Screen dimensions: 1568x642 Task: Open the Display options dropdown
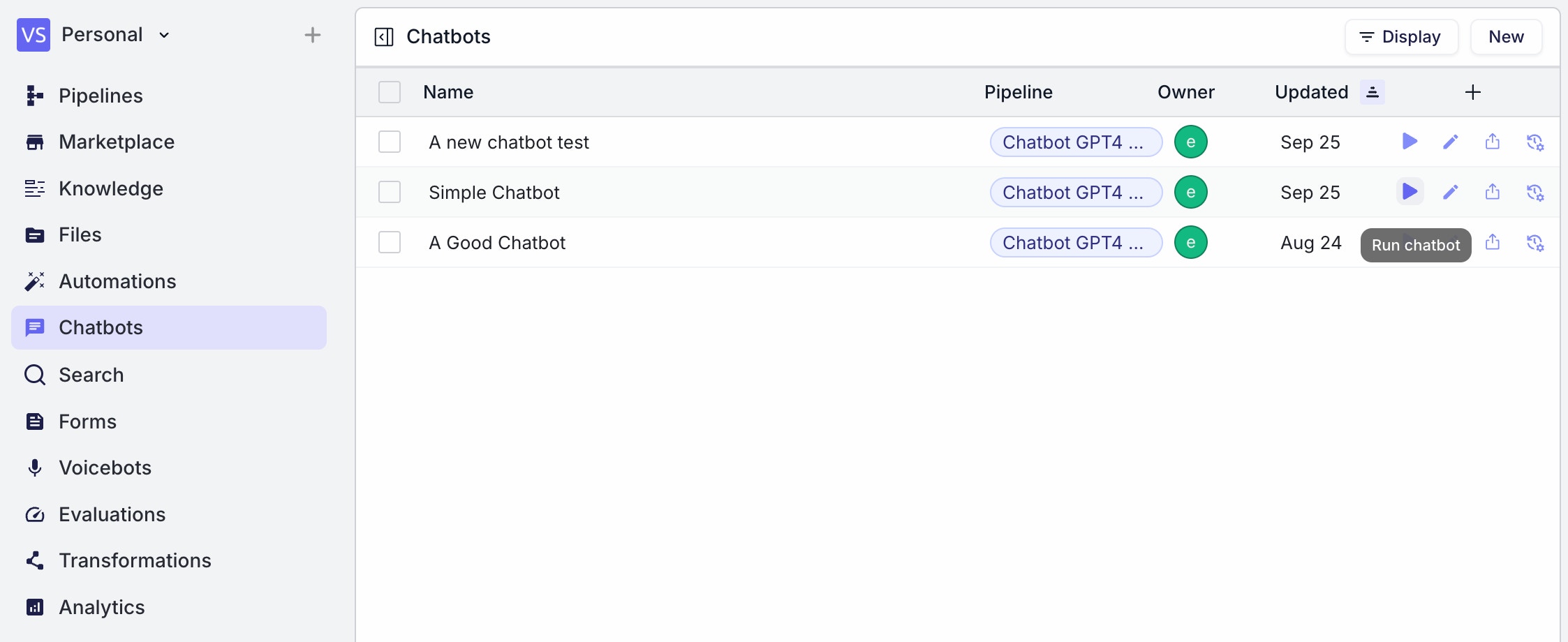click(x=1401, y=36)
